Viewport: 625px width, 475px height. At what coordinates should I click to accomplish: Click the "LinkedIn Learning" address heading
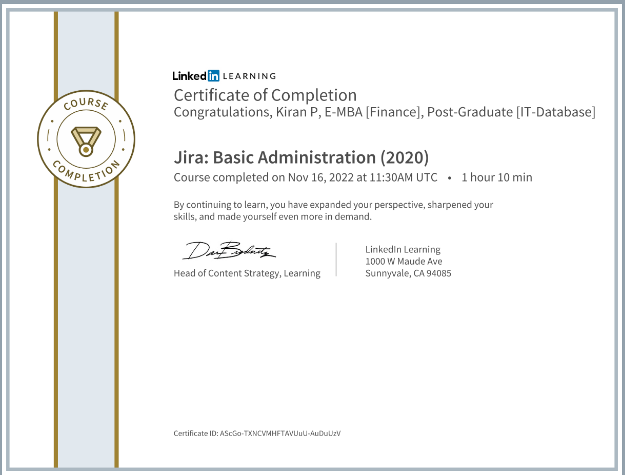pyautogui.click(x=403, y=249)
